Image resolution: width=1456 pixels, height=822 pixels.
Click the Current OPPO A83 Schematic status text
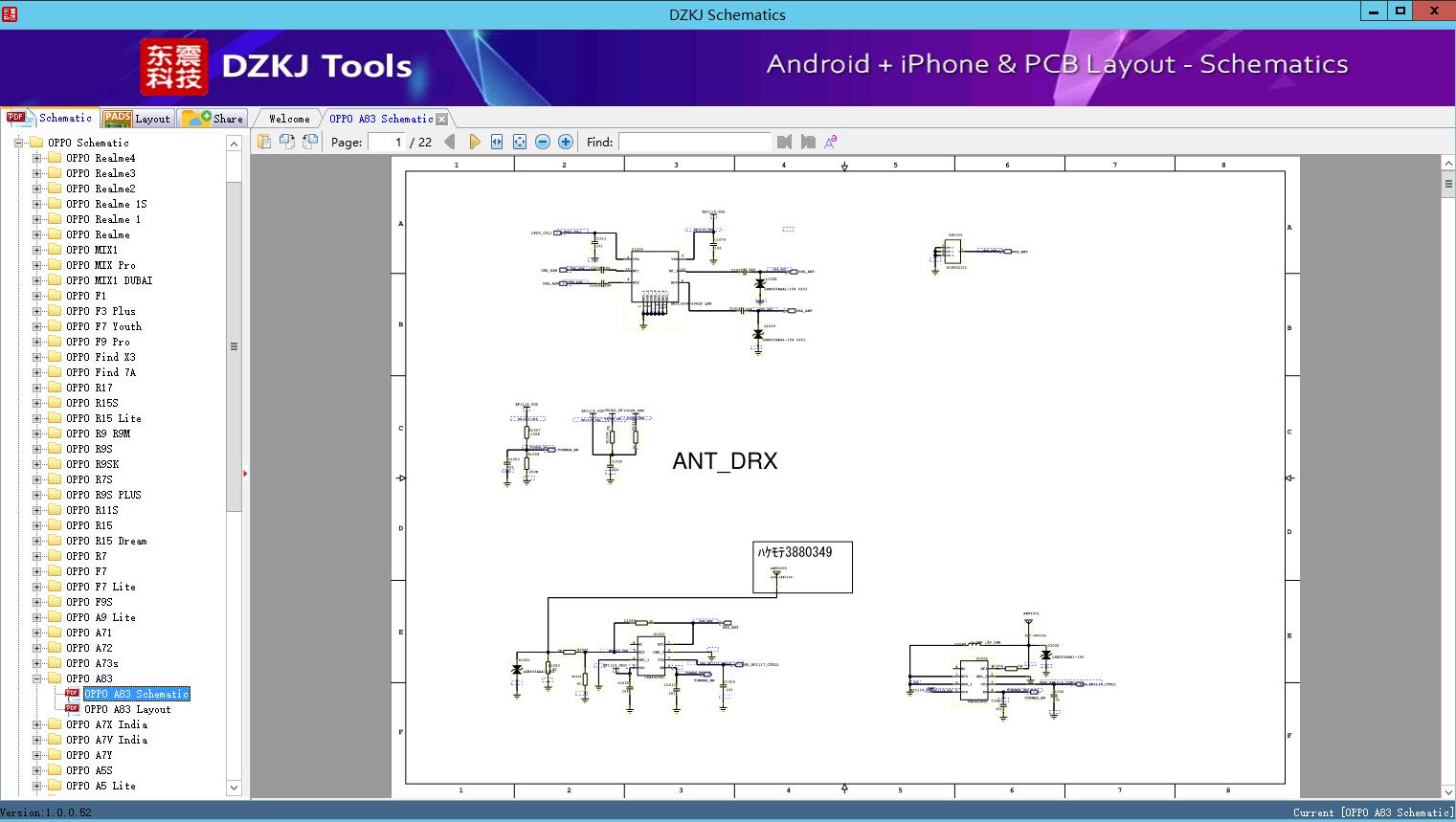pyautogui.click(x=1373, y=812)
